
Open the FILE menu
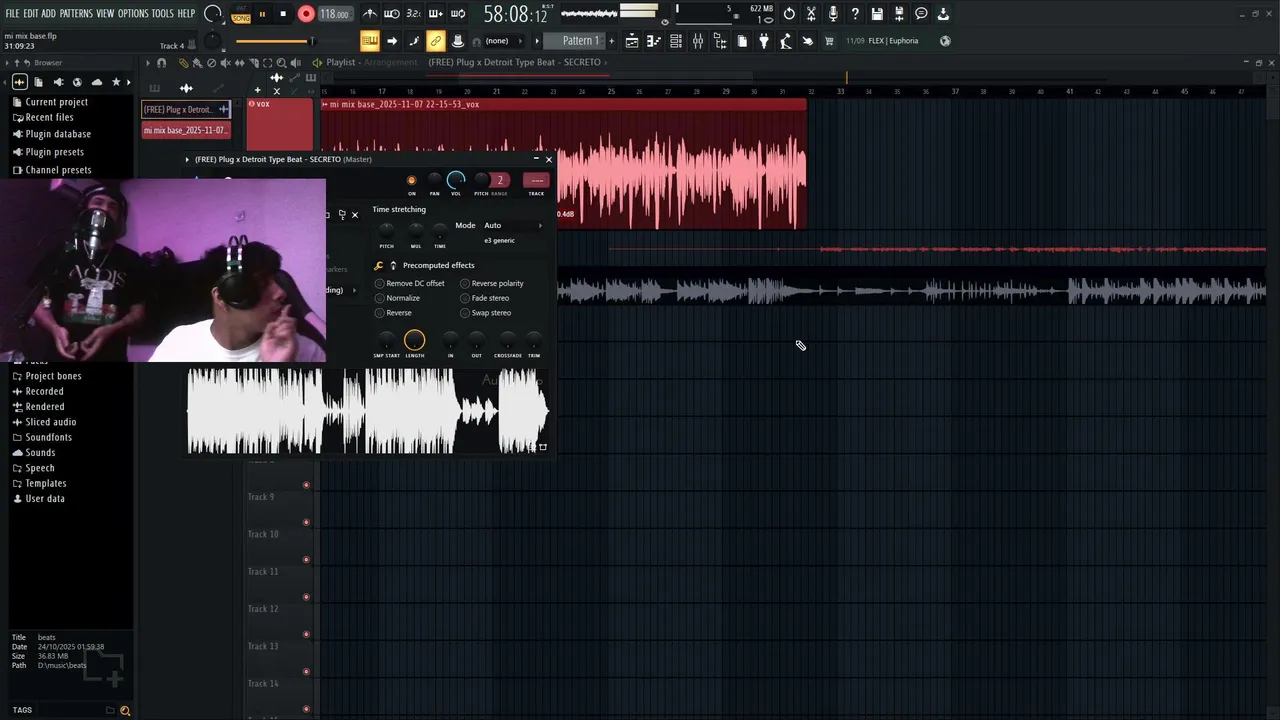coord(12,14)
